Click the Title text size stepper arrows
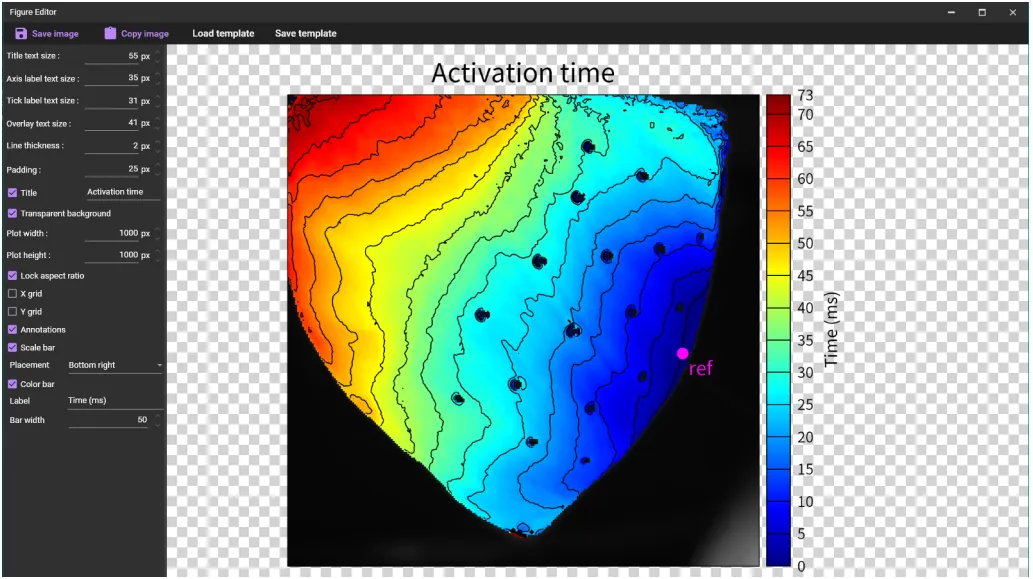1033x579 pixels. coord(157,56)
